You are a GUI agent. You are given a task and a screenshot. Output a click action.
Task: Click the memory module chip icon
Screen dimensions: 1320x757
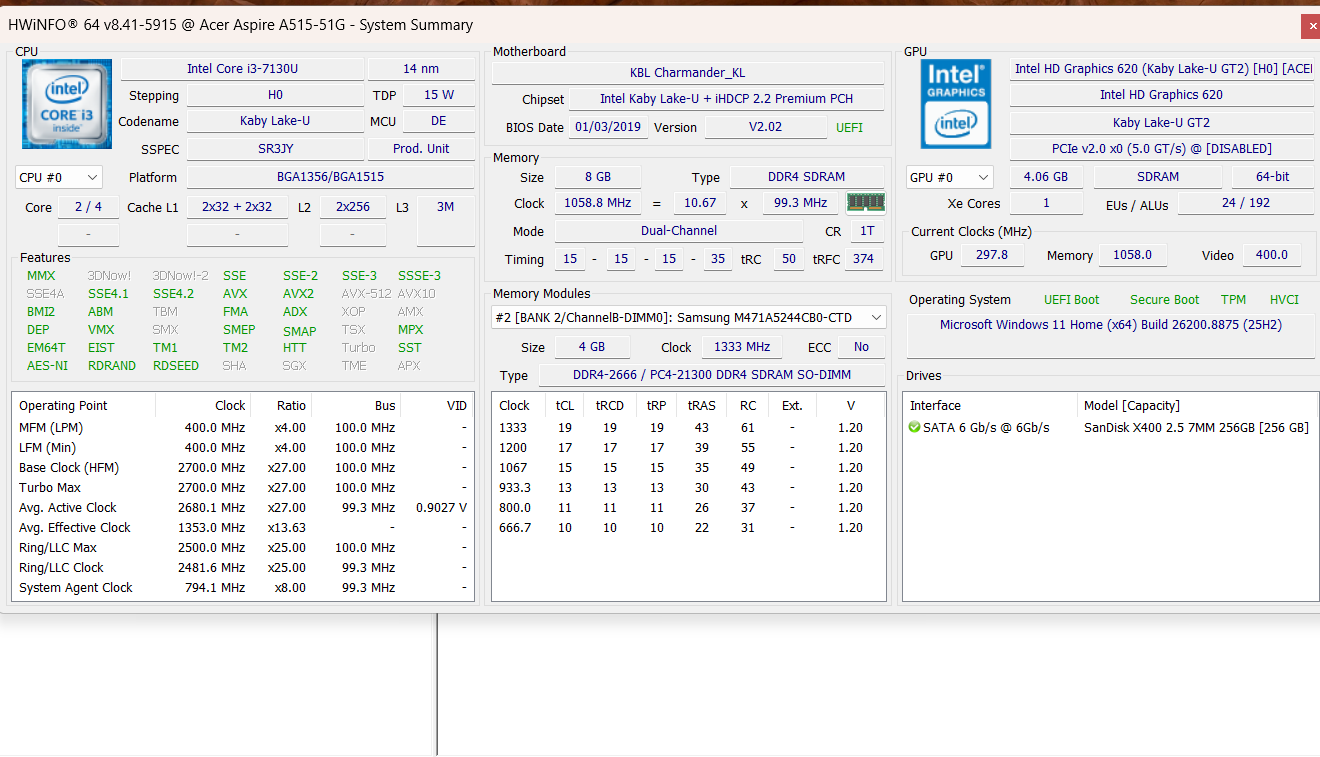(865, 203)
